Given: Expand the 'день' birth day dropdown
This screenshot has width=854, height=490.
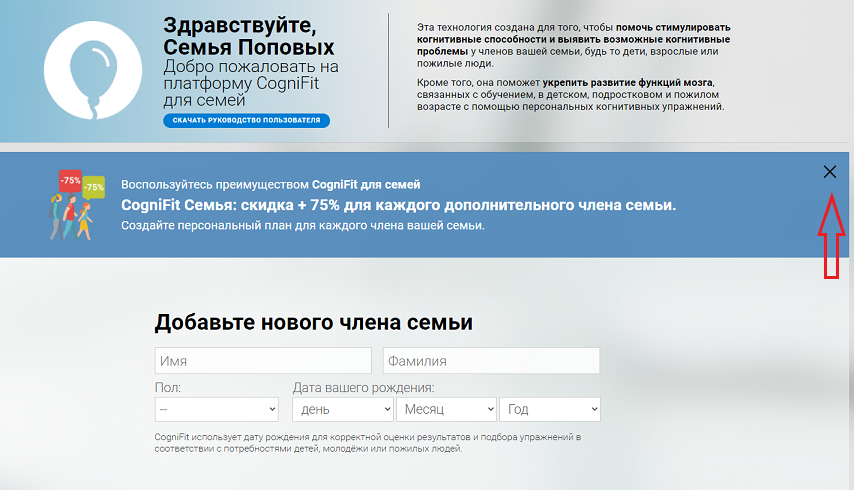Looking at the screenshot, I should click(342, 409).
